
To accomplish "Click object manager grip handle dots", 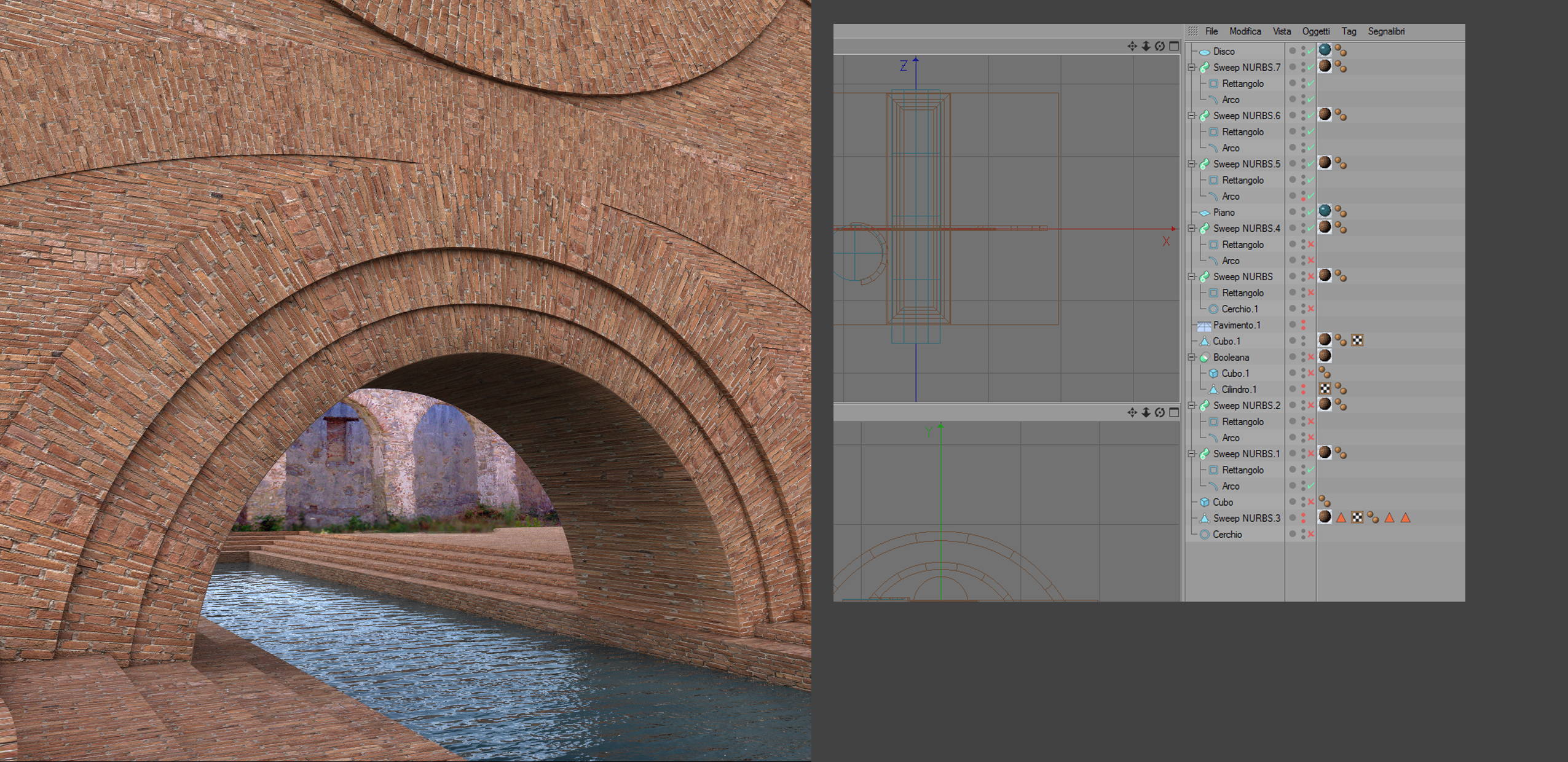I will point(1192,31).
